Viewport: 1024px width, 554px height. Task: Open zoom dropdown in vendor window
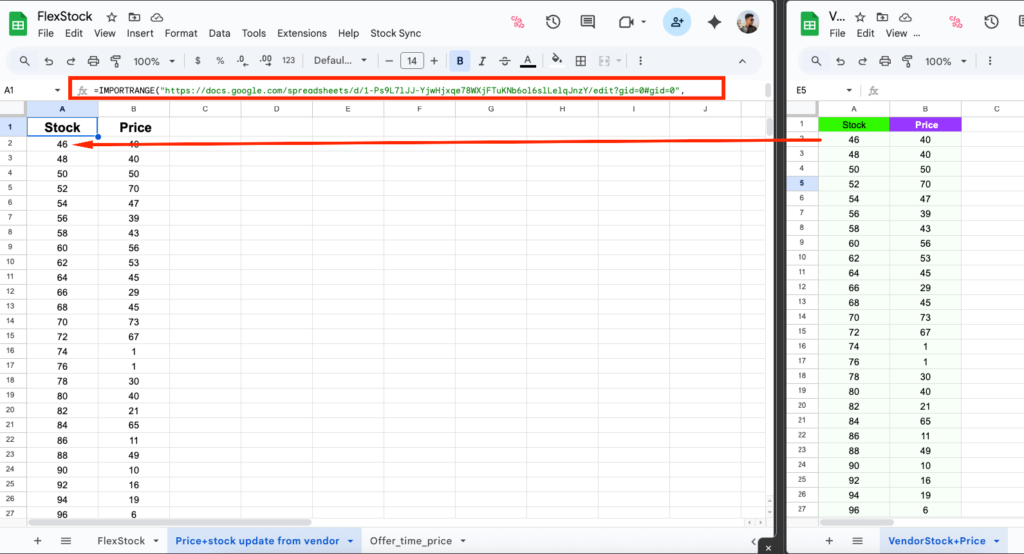tap(946, 61)
